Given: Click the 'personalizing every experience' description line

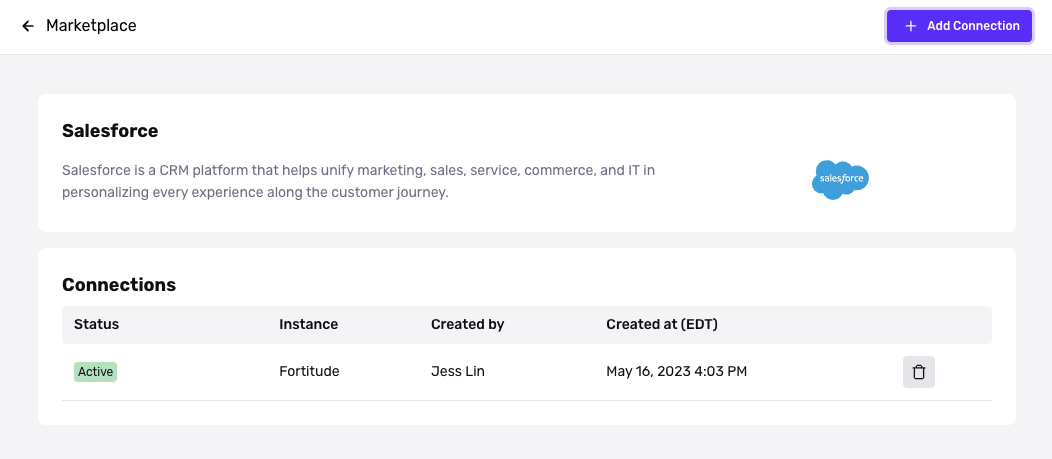Looking at the screenshot, I should 255,192.
